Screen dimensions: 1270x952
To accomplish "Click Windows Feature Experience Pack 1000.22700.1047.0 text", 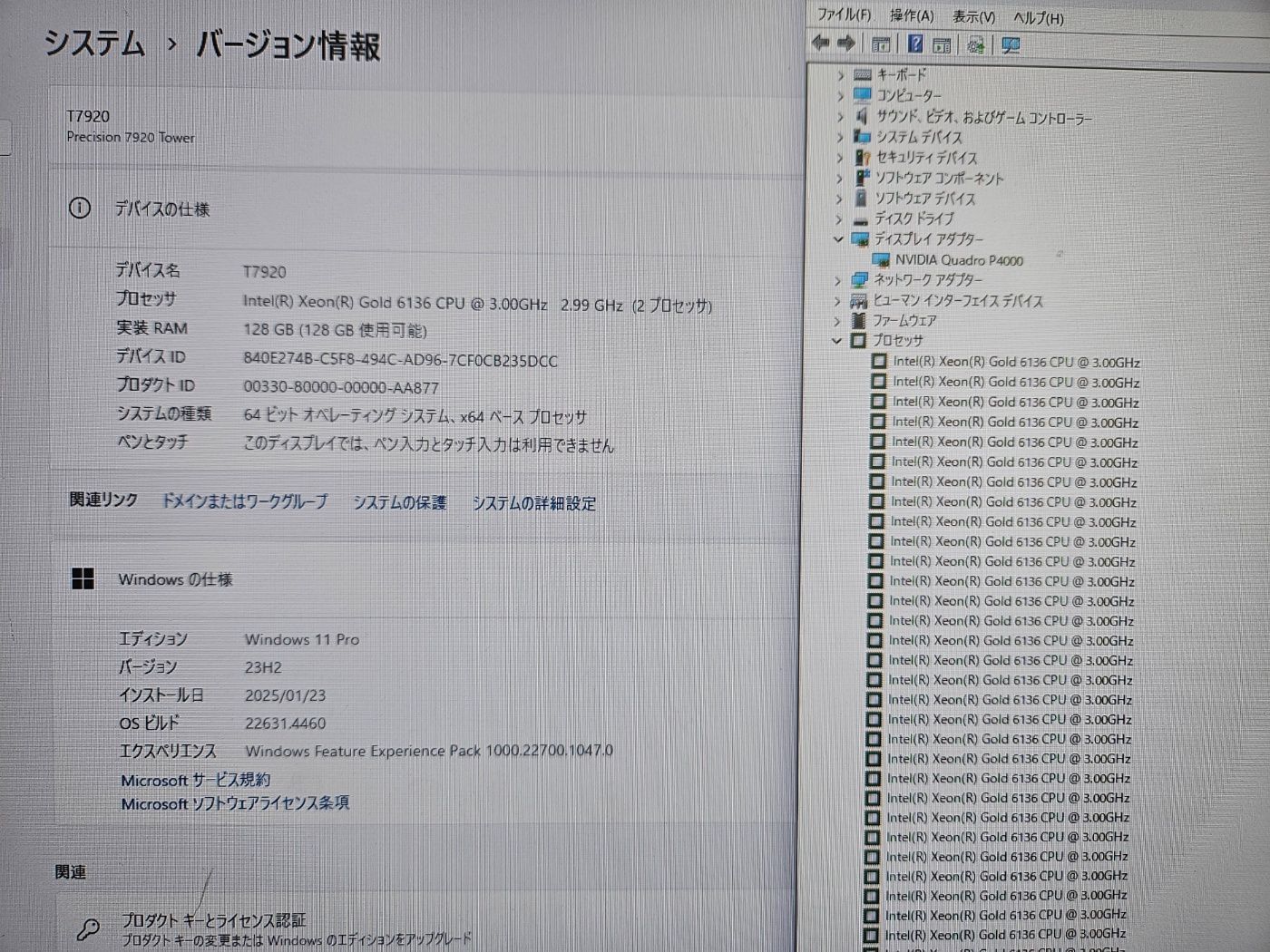I will 429,751.
